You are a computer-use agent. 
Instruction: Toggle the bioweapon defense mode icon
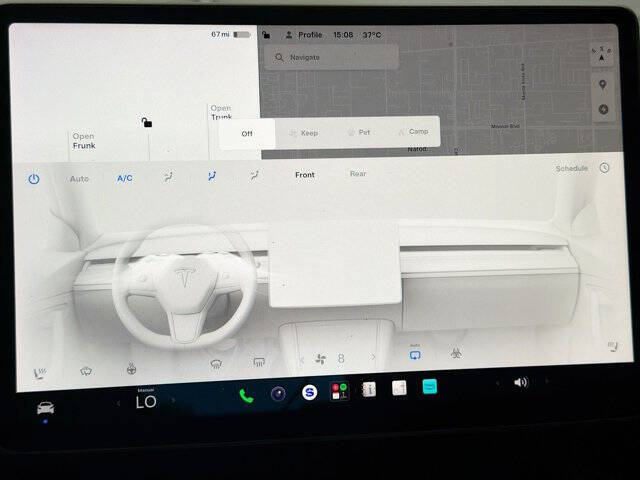tap(456, 353)
